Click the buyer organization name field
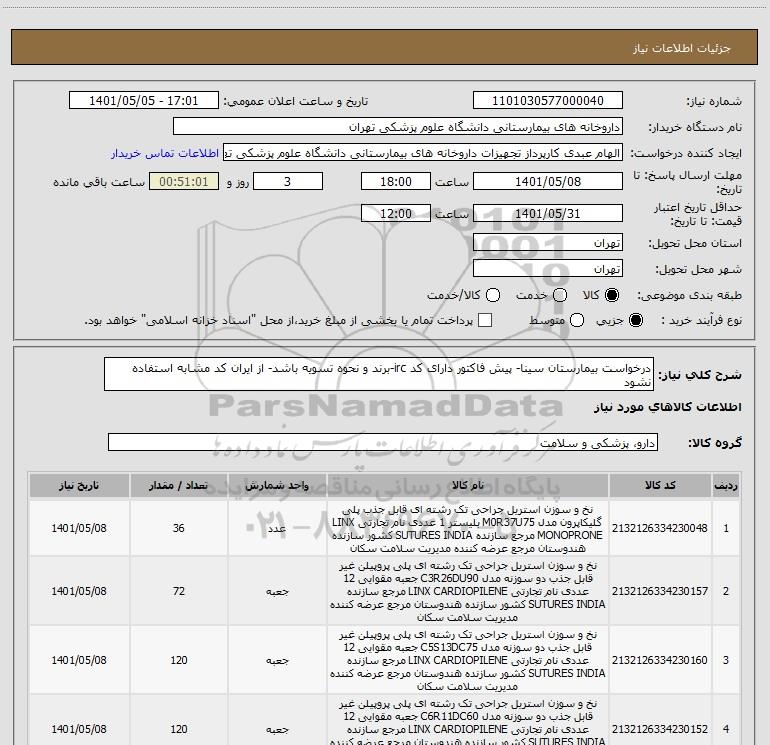Viewport: 770px width, 745px height. [x=398, y=126]
